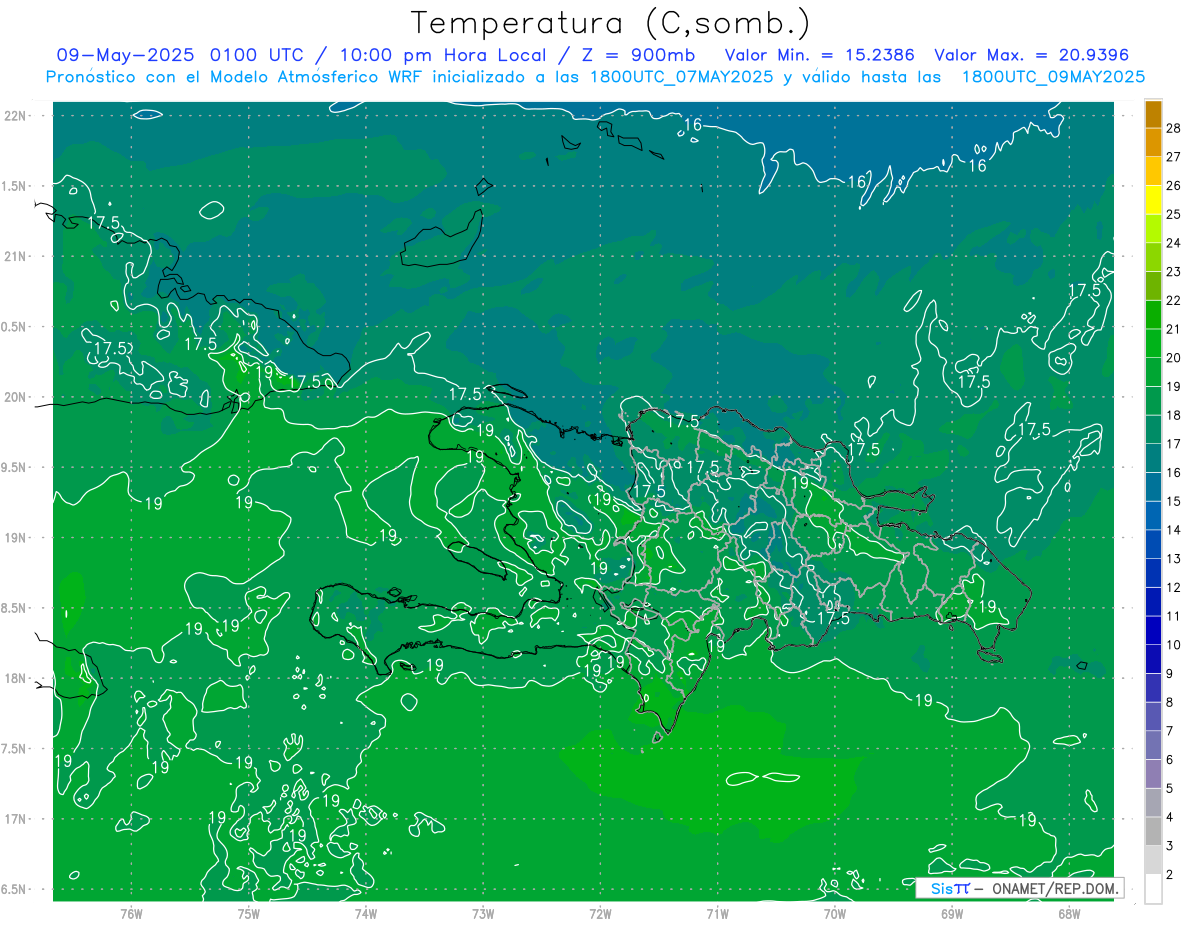1200x927 pixels.
Task: Click the legend value "2"
Action: (1170, 874)
